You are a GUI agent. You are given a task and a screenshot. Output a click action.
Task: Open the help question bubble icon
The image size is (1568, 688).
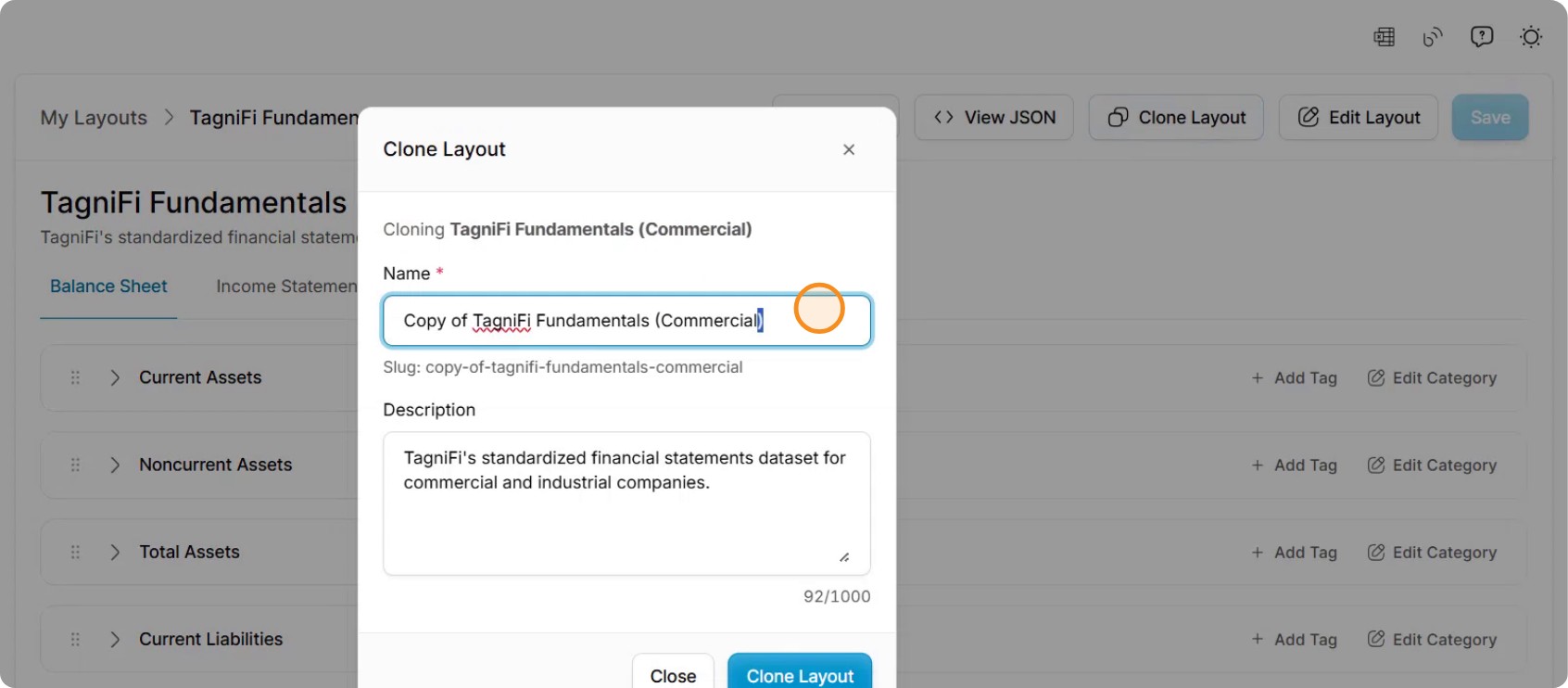1482,37
